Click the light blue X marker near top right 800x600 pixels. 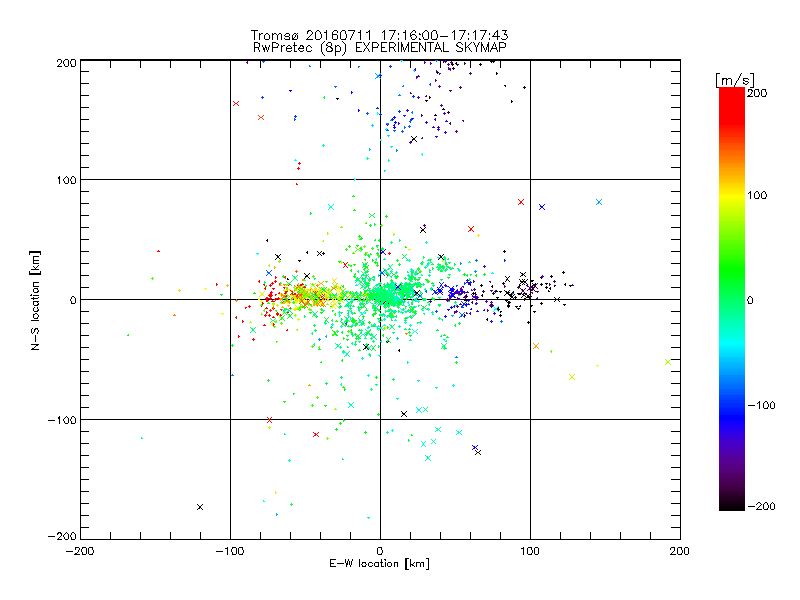coord(599,202)
